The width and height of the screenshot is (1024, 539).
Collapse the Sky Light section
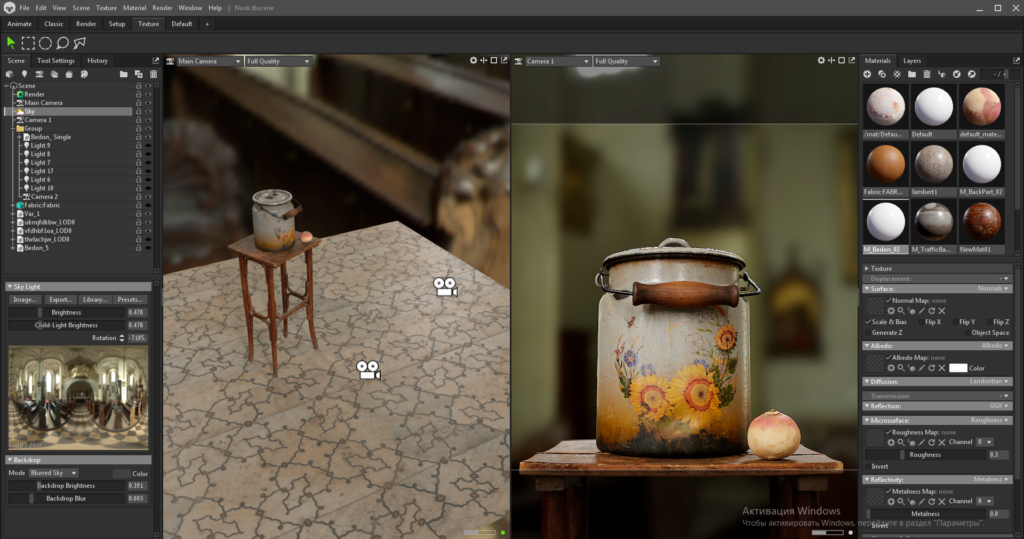(10, 287)
